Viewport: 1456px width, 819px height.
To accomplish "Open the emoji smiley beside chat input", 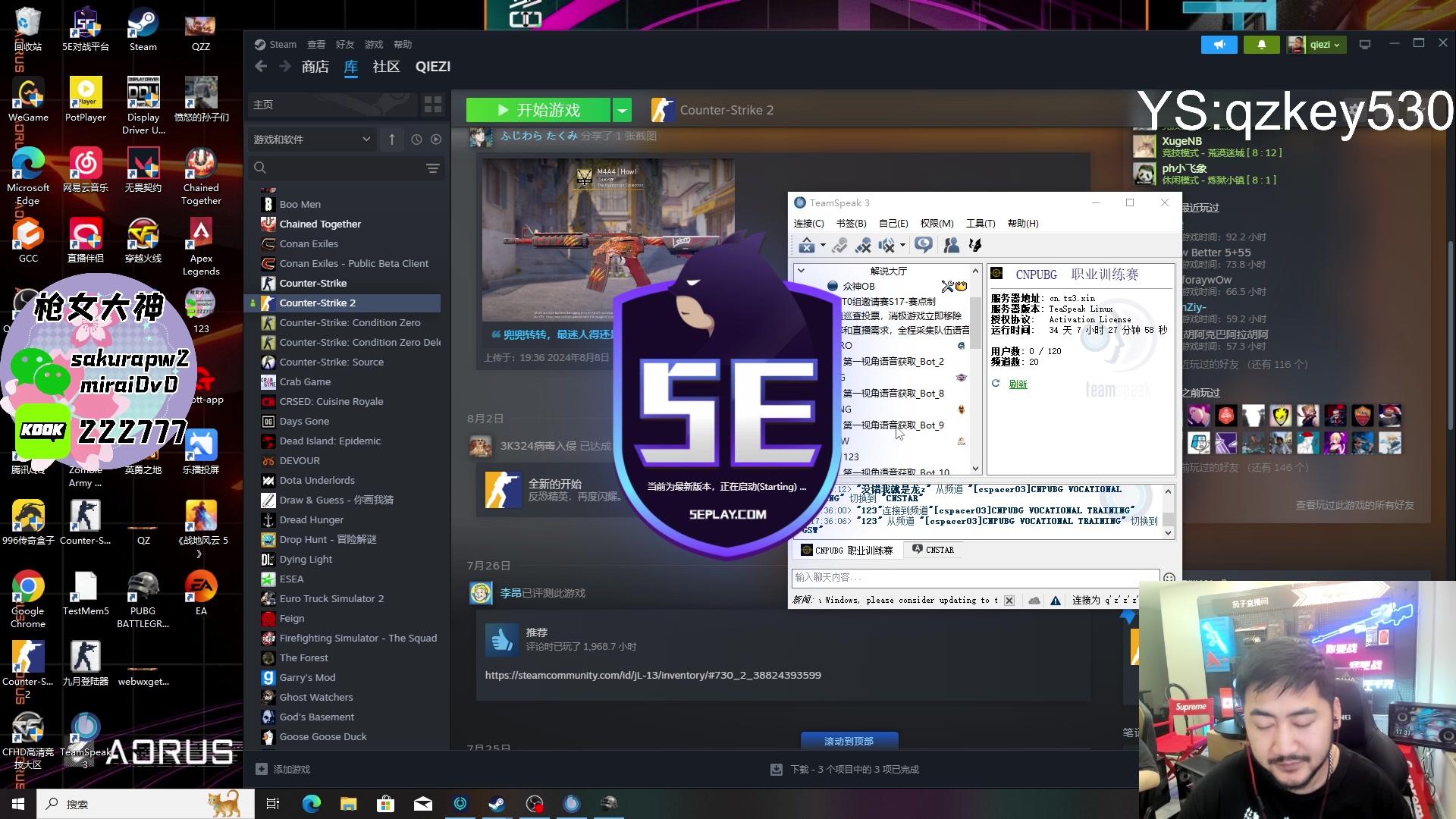I will coord(1169,578).
